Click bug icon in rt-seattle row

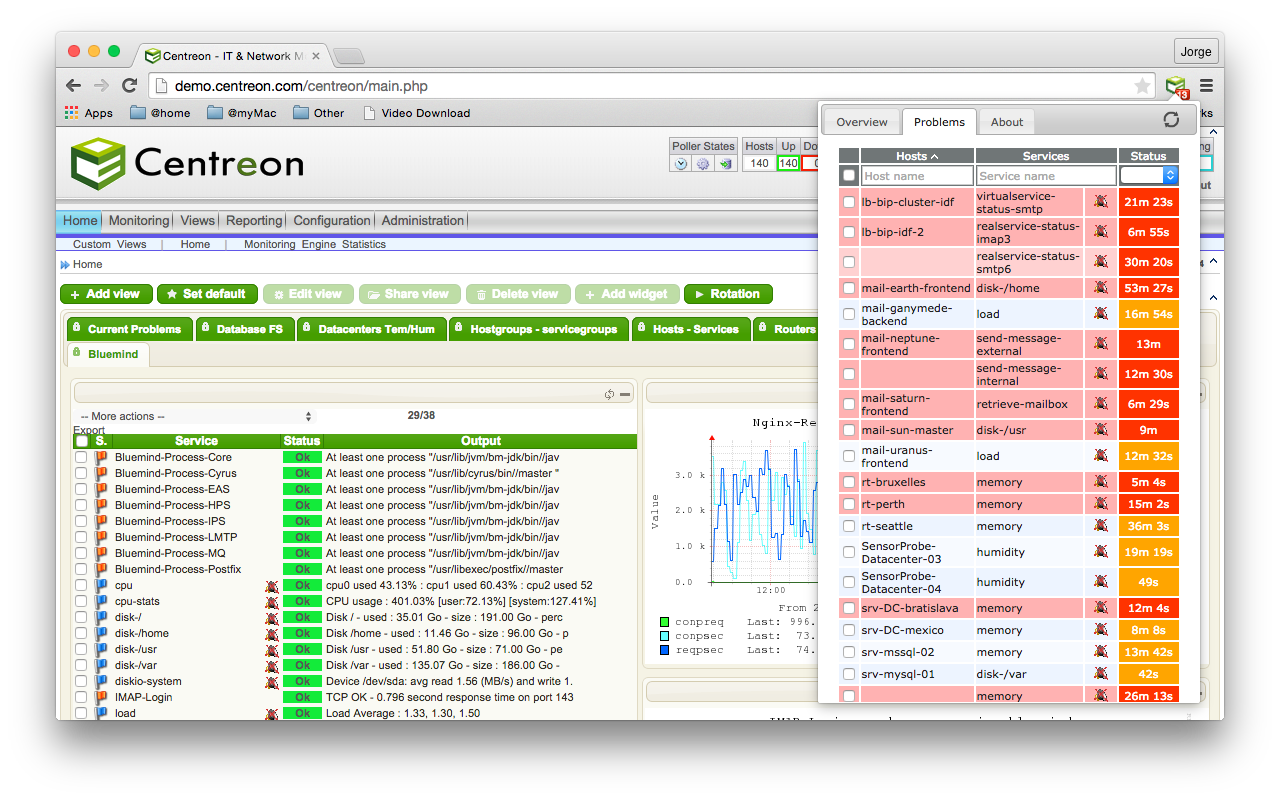(x=1100, y=526)
